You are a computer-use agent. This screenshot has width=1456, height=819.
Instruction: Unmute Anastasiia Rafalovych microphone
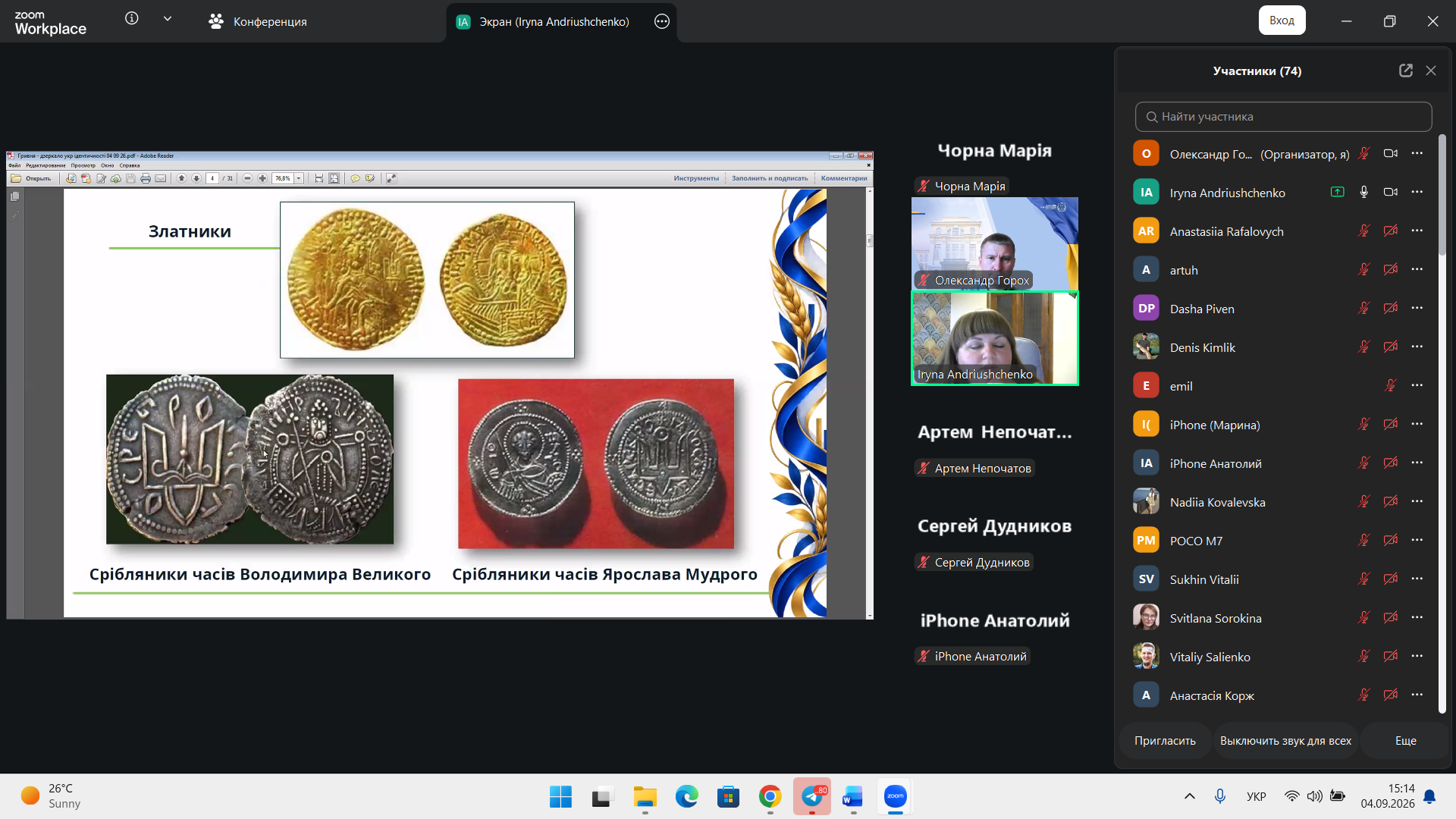coord(1363,231)
